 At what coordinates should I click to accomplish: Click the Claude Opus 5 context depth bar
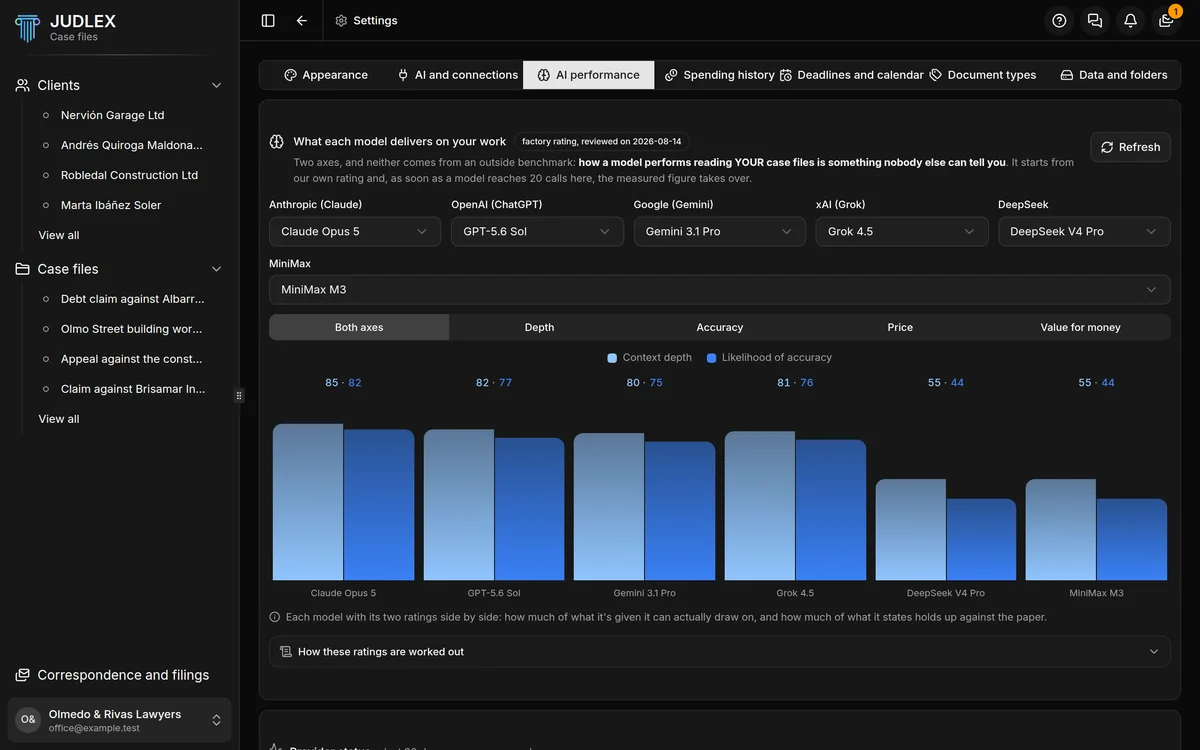point(308,502)
